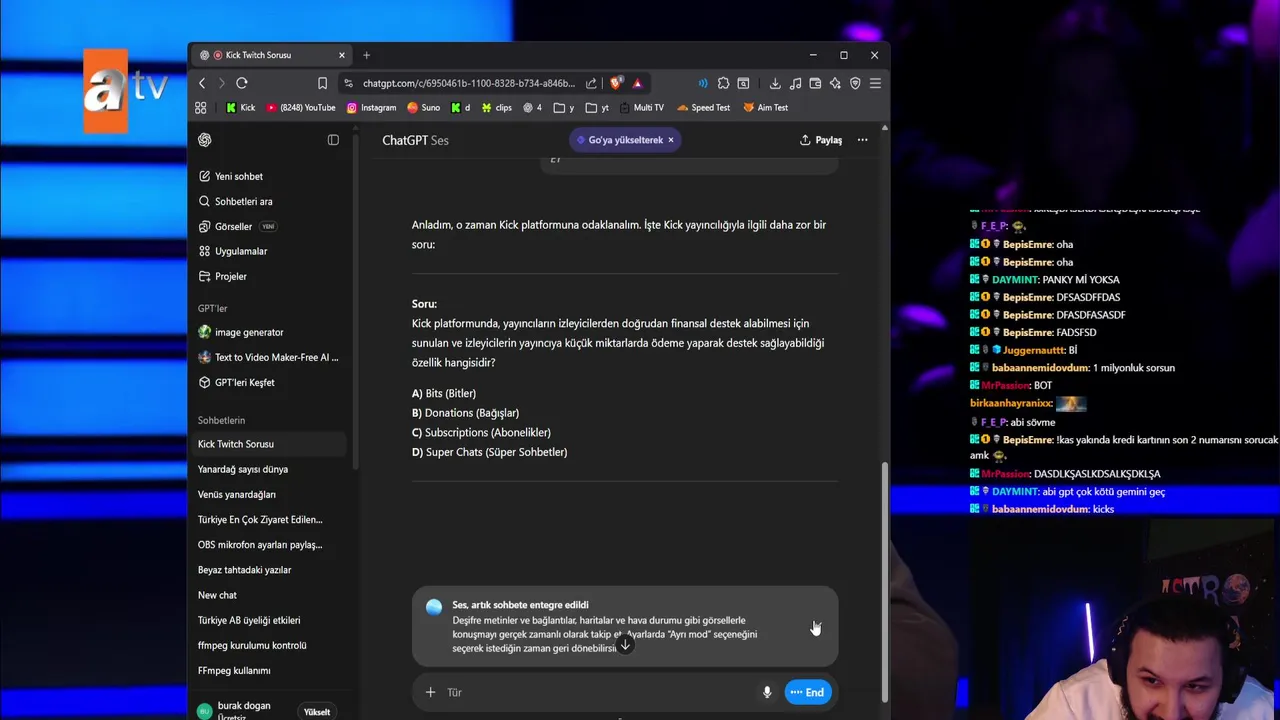
Task: Open Text to Video Maker GPT
Action: click(271, 357)
